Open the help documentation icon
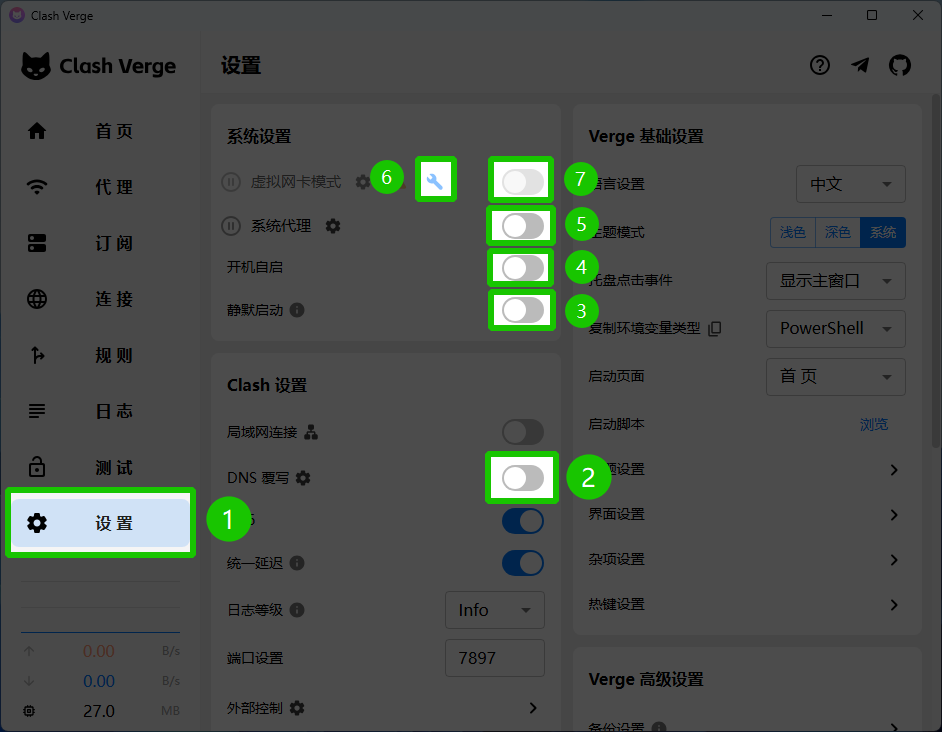 [x=819, y=65]
